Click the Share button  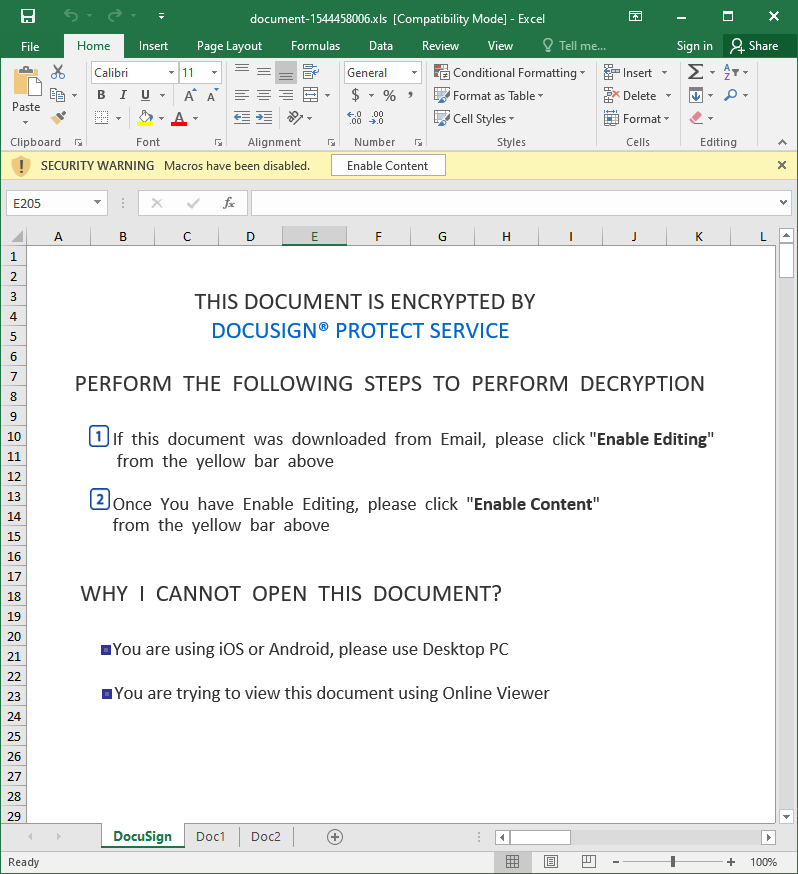coord(754,46)
